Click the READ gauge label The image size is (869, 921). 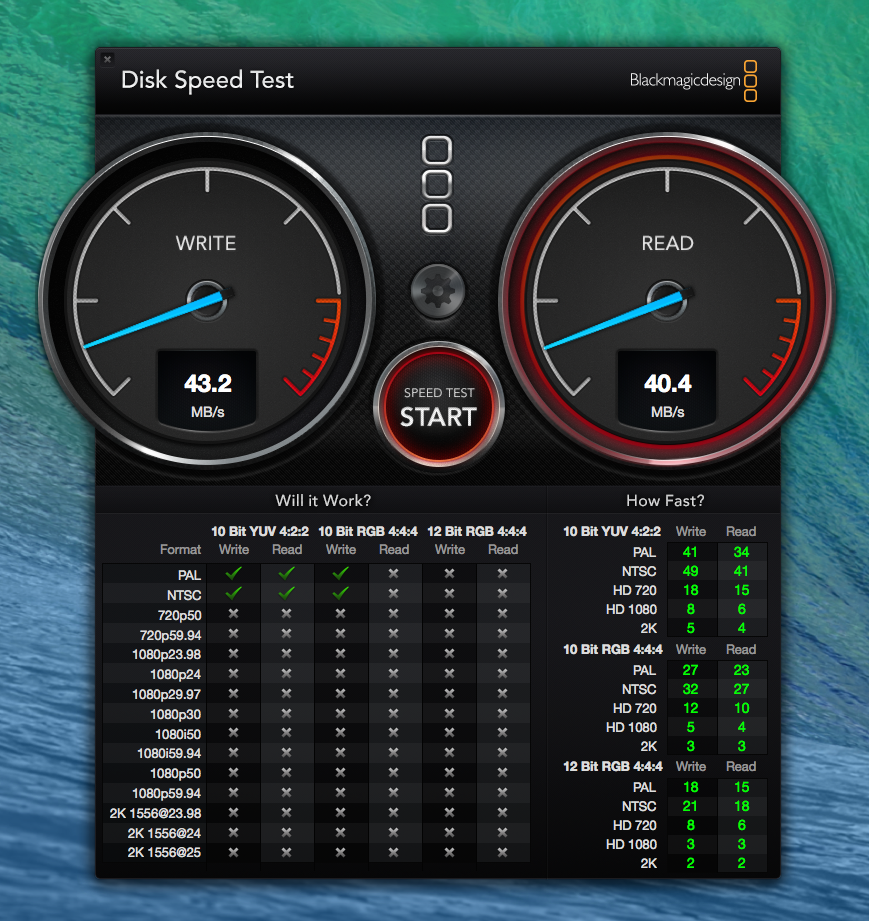tap(667, 243)
